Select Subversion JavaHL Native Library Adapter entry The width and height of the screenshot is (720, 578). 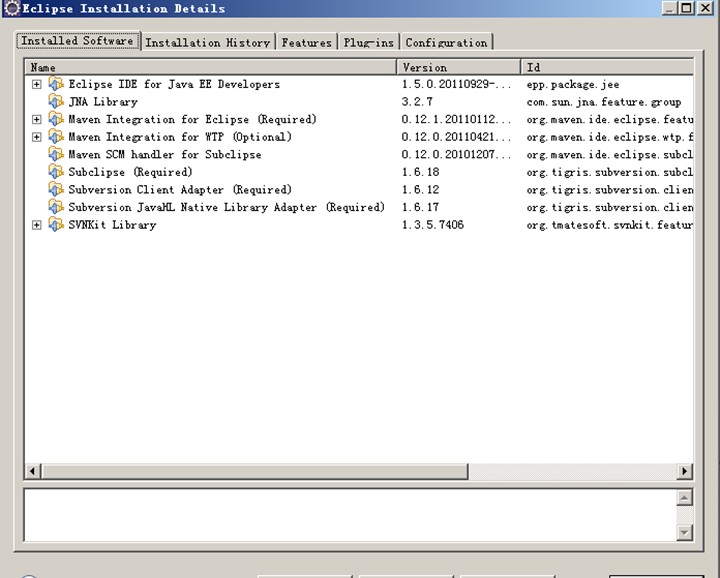[226, 208]
